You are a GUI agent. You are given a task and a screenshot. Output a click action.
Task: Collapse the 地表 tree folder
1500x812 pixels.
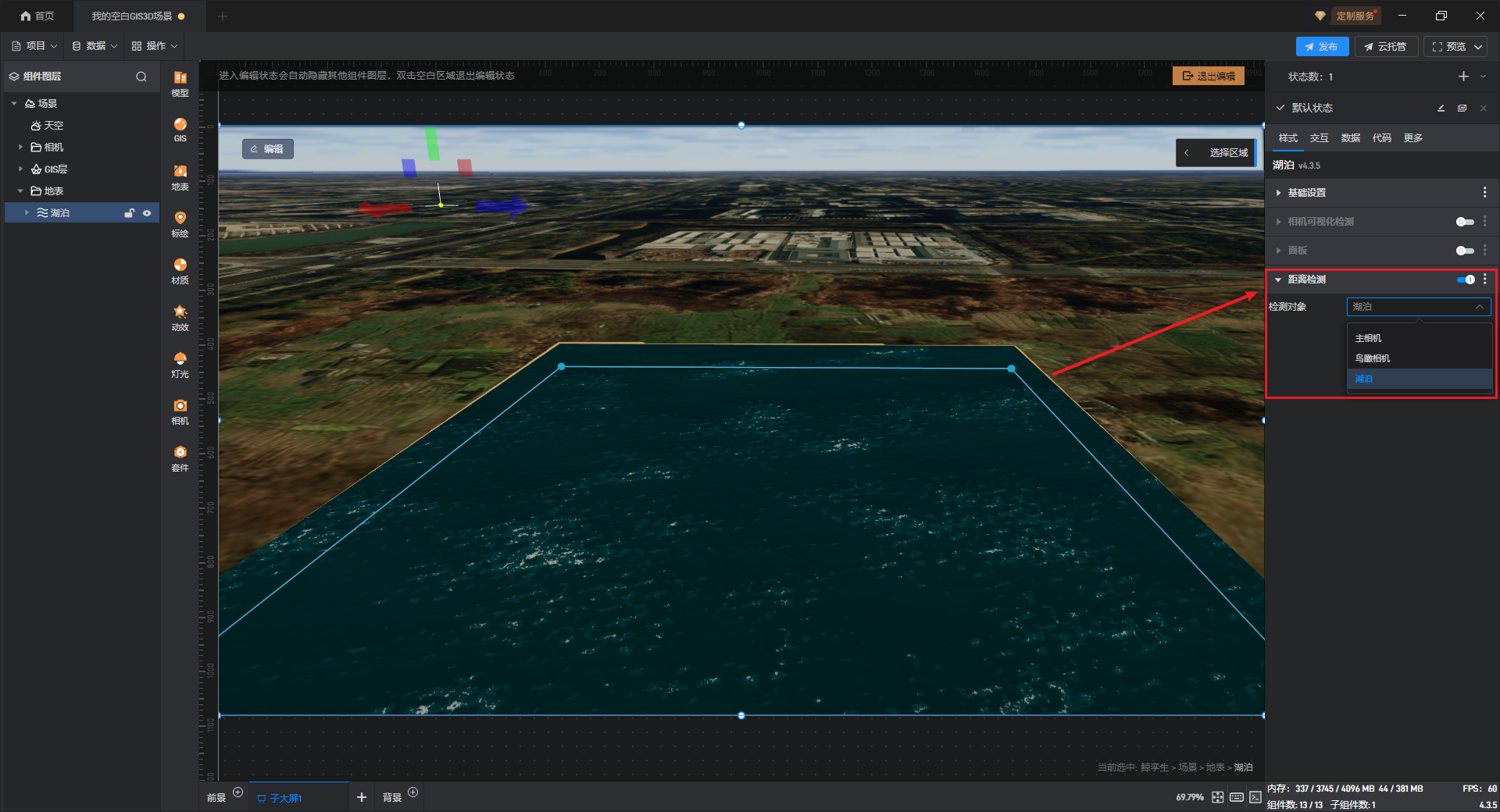[x=20, y=191]
